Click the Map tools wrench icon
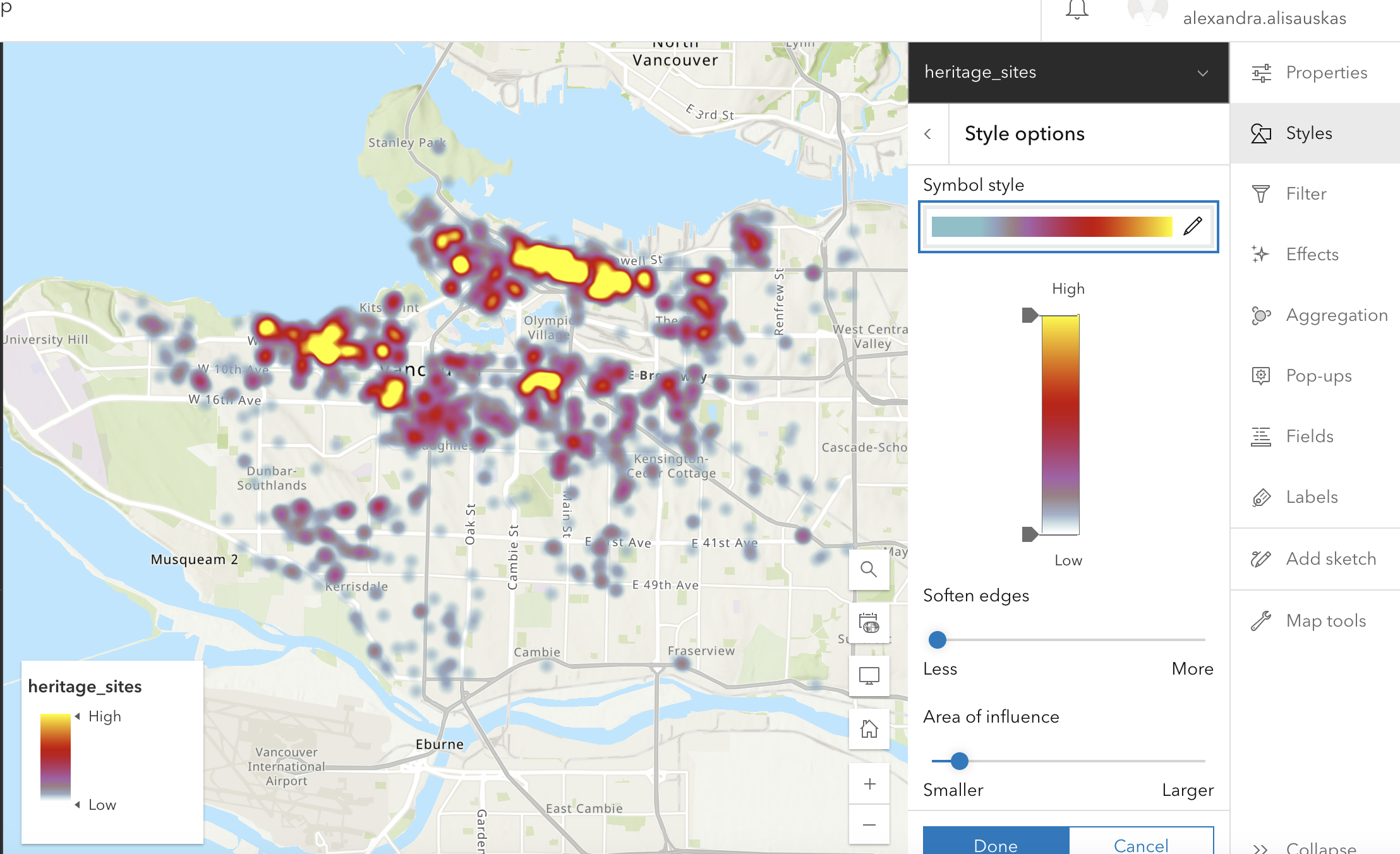The image size is (1400, 854). click(x=1261, y=621)
